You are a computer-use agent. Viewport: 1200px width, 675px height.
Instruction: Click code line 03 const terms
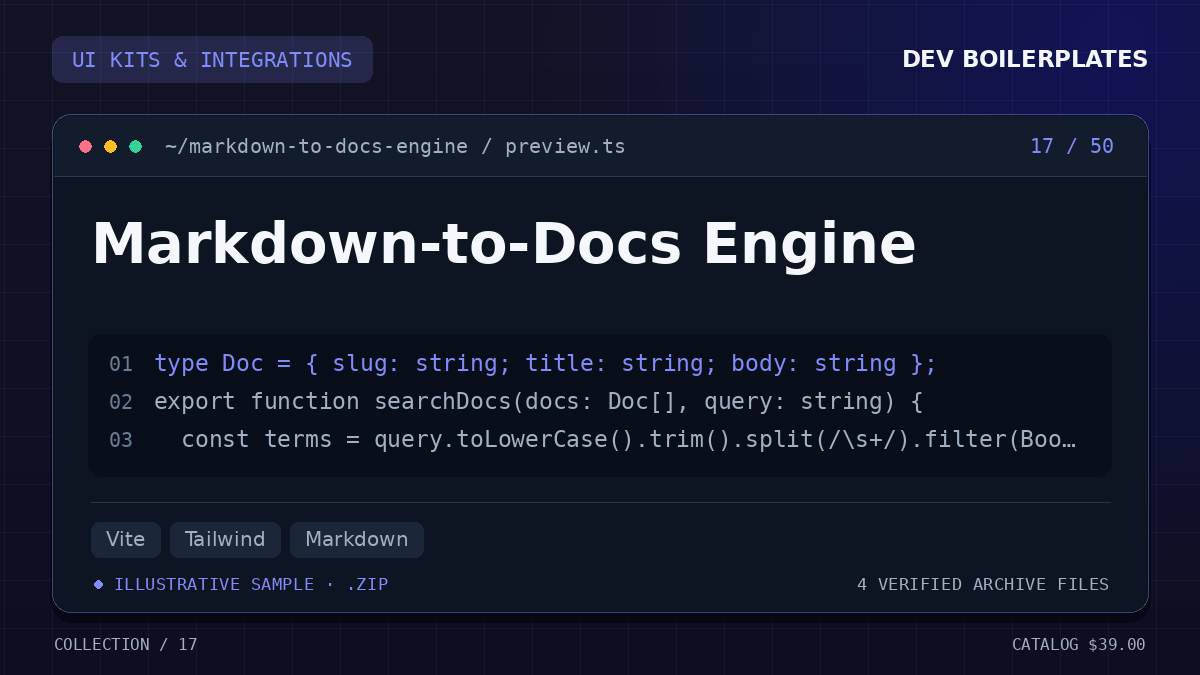coord(628,440)
